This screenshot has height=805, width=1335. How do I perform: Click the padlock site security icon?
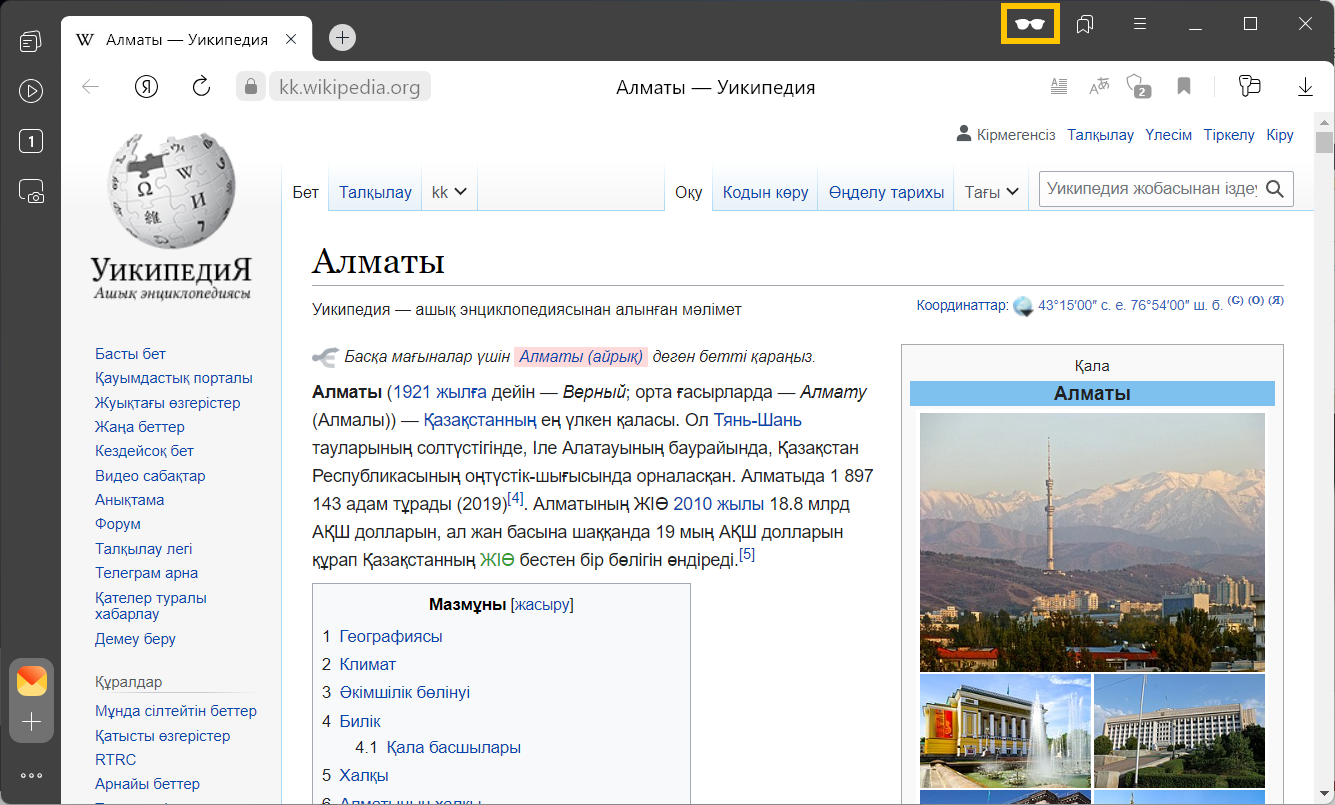click(x=251, y=86)
